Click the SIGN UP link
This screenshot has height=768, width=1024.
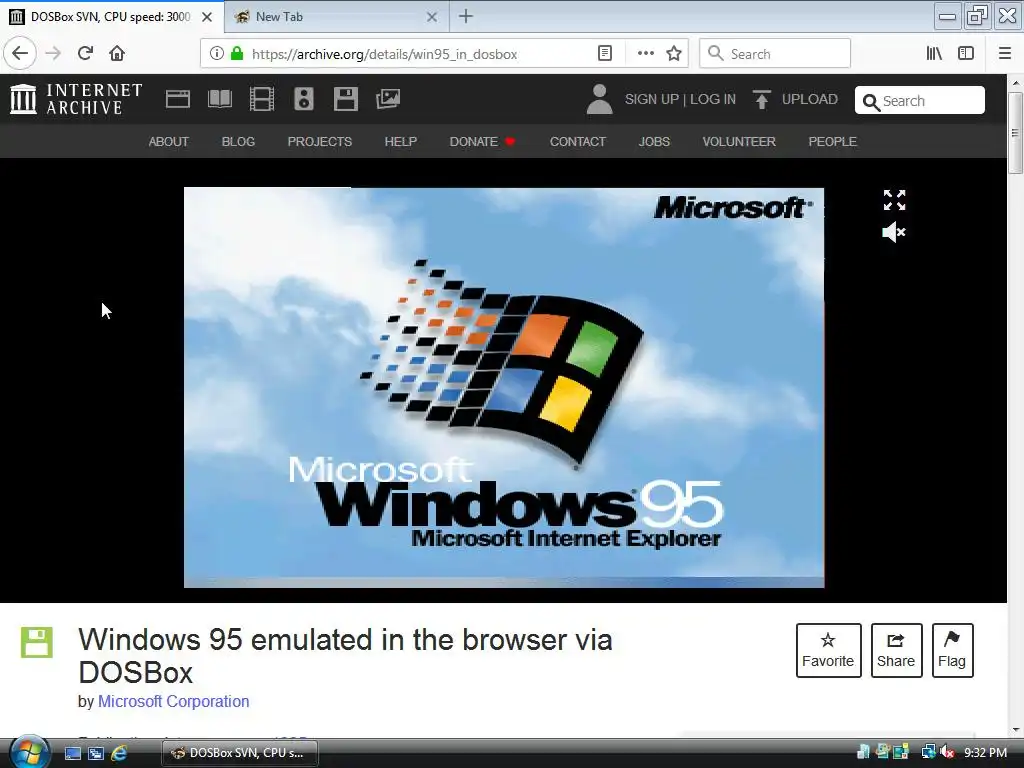click(652, 99)
